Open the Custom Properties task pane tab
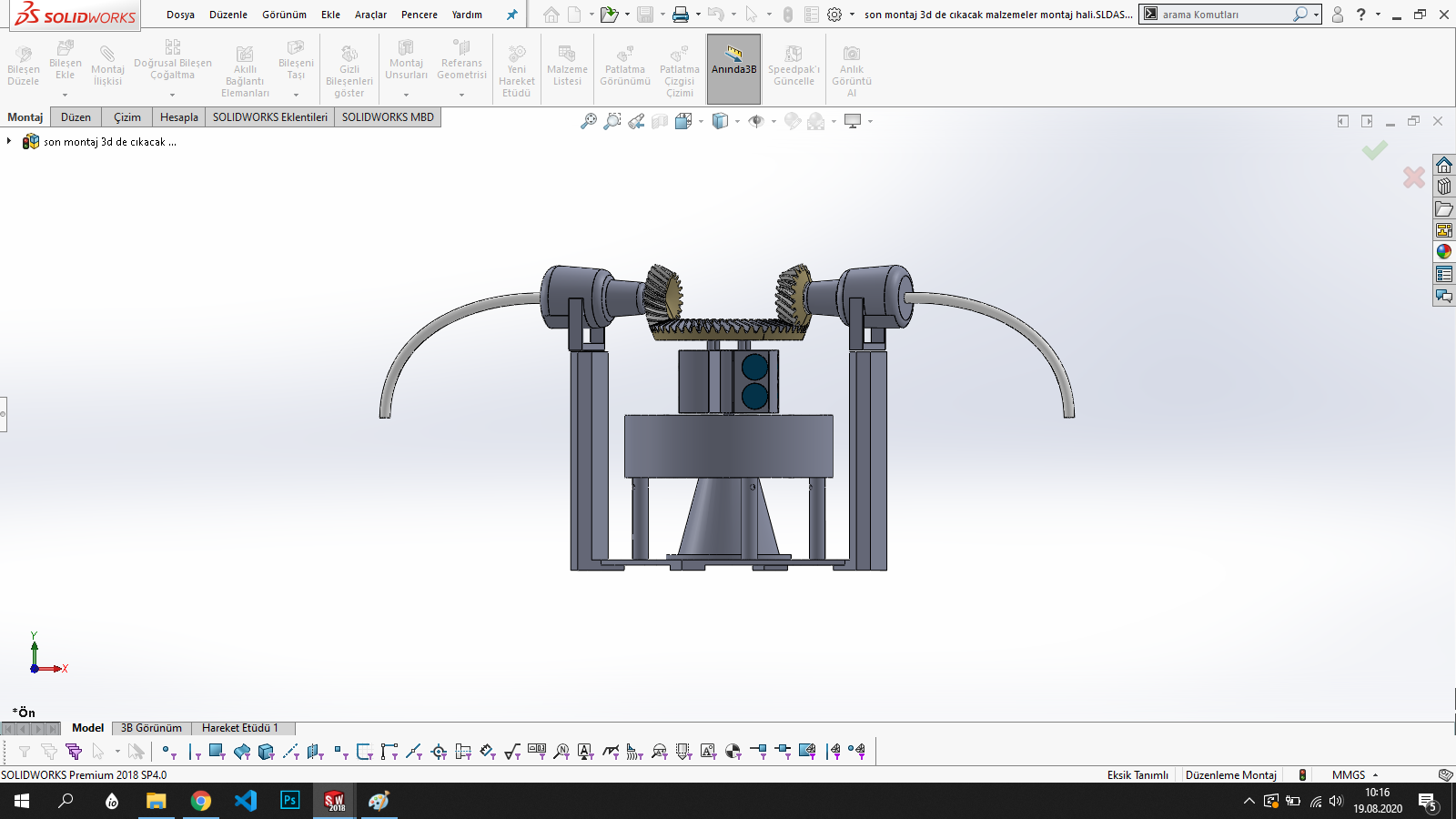The width and height of the screenshot is (1456, 819). 1444,274
